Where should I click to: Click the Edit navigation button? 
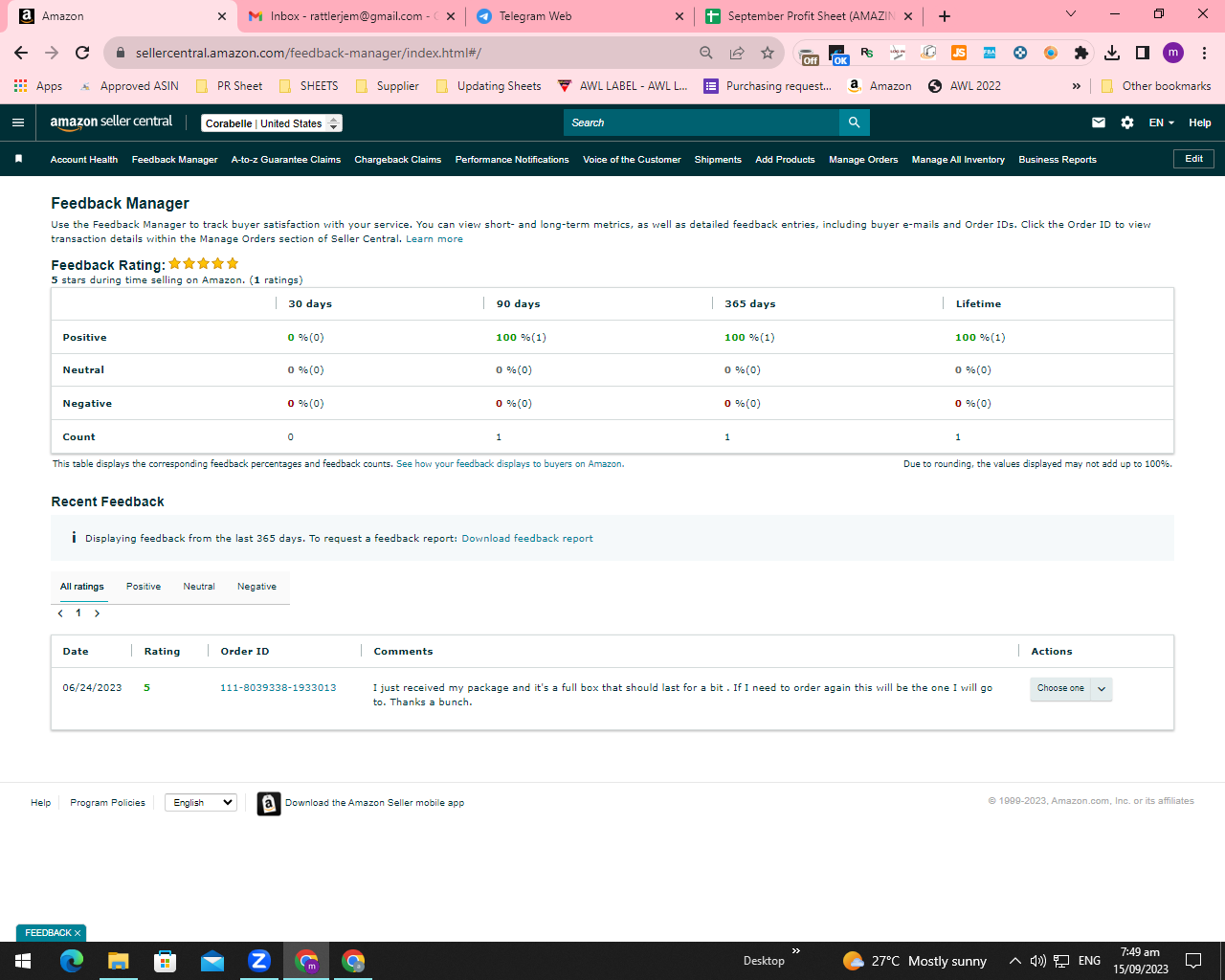click(x=1193, y=159)
